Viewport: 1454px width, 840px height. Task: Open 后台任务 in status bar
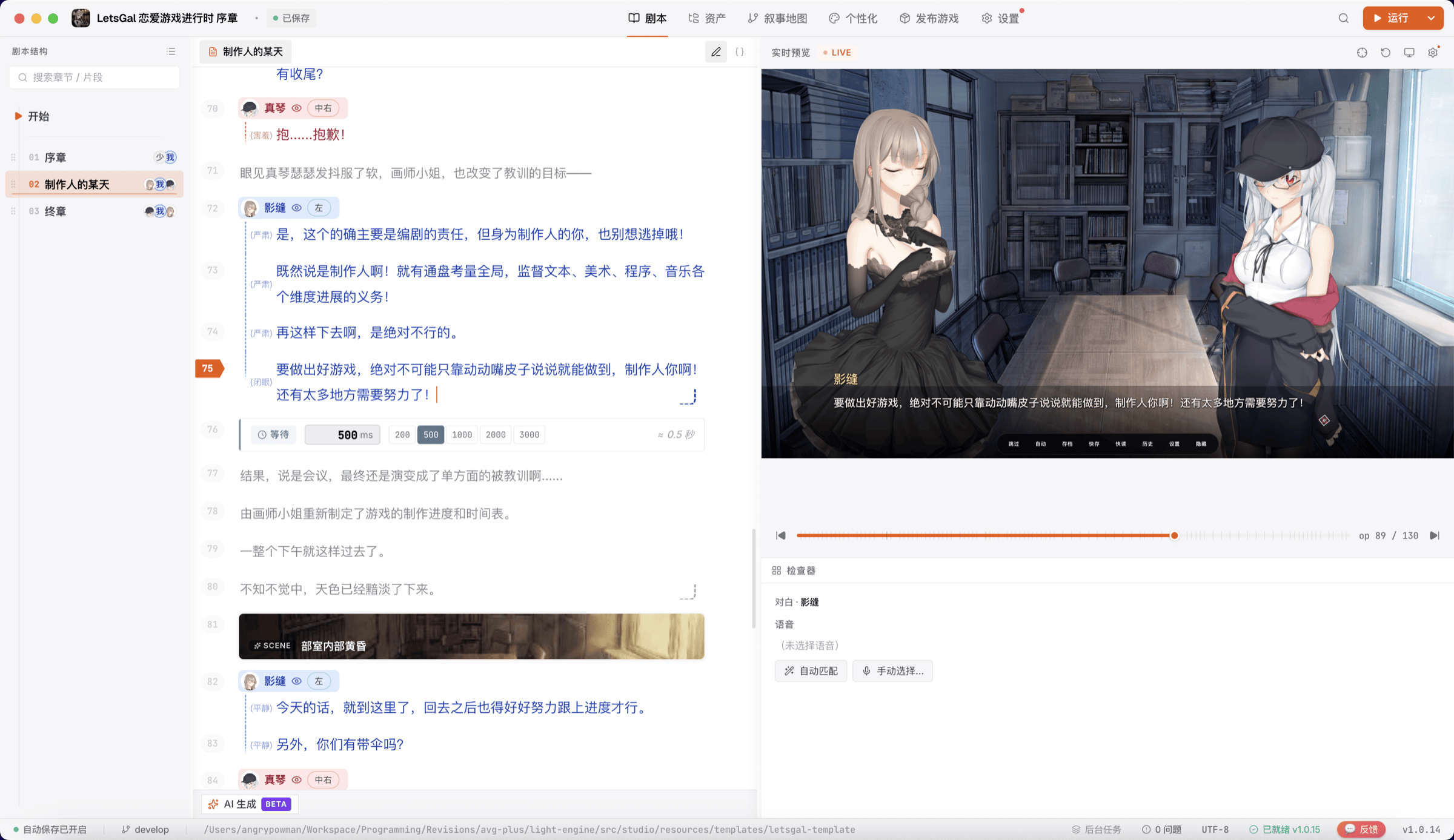[x=1097, y=830]
